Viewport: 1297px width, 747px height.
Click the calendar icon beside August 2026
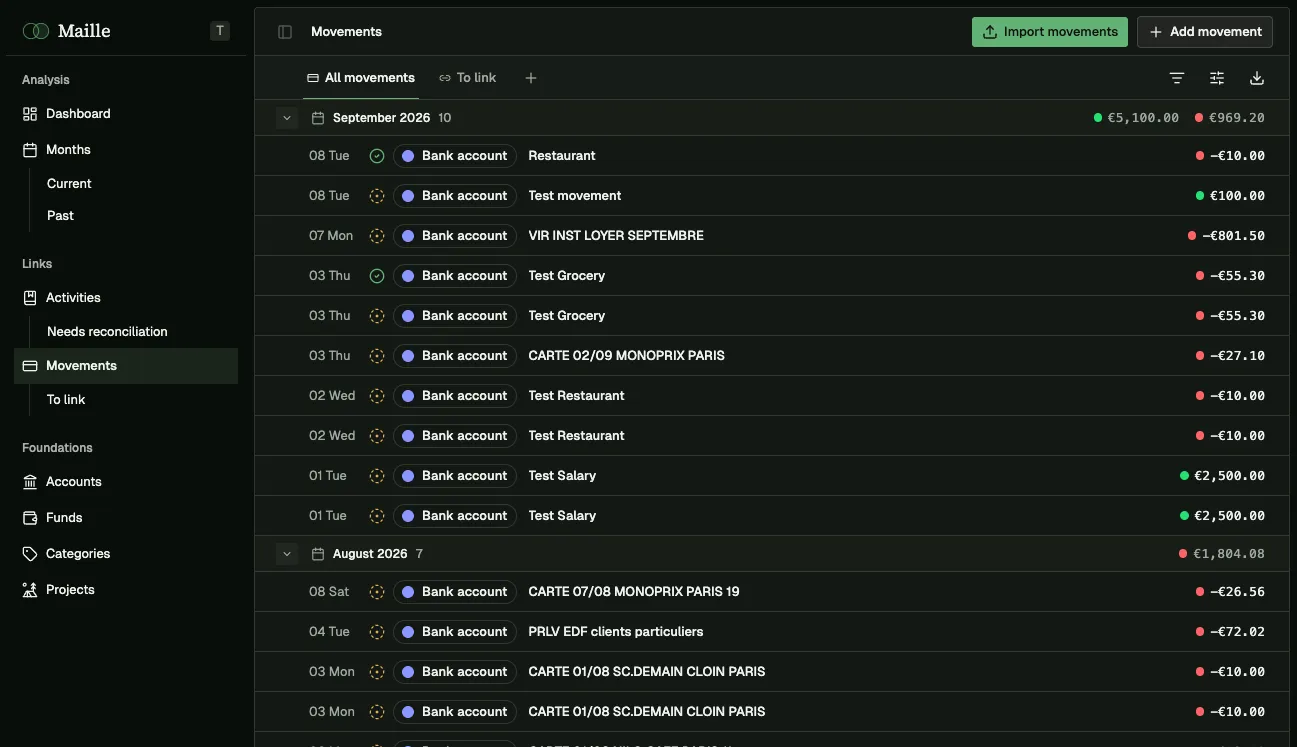coord(318,554)
